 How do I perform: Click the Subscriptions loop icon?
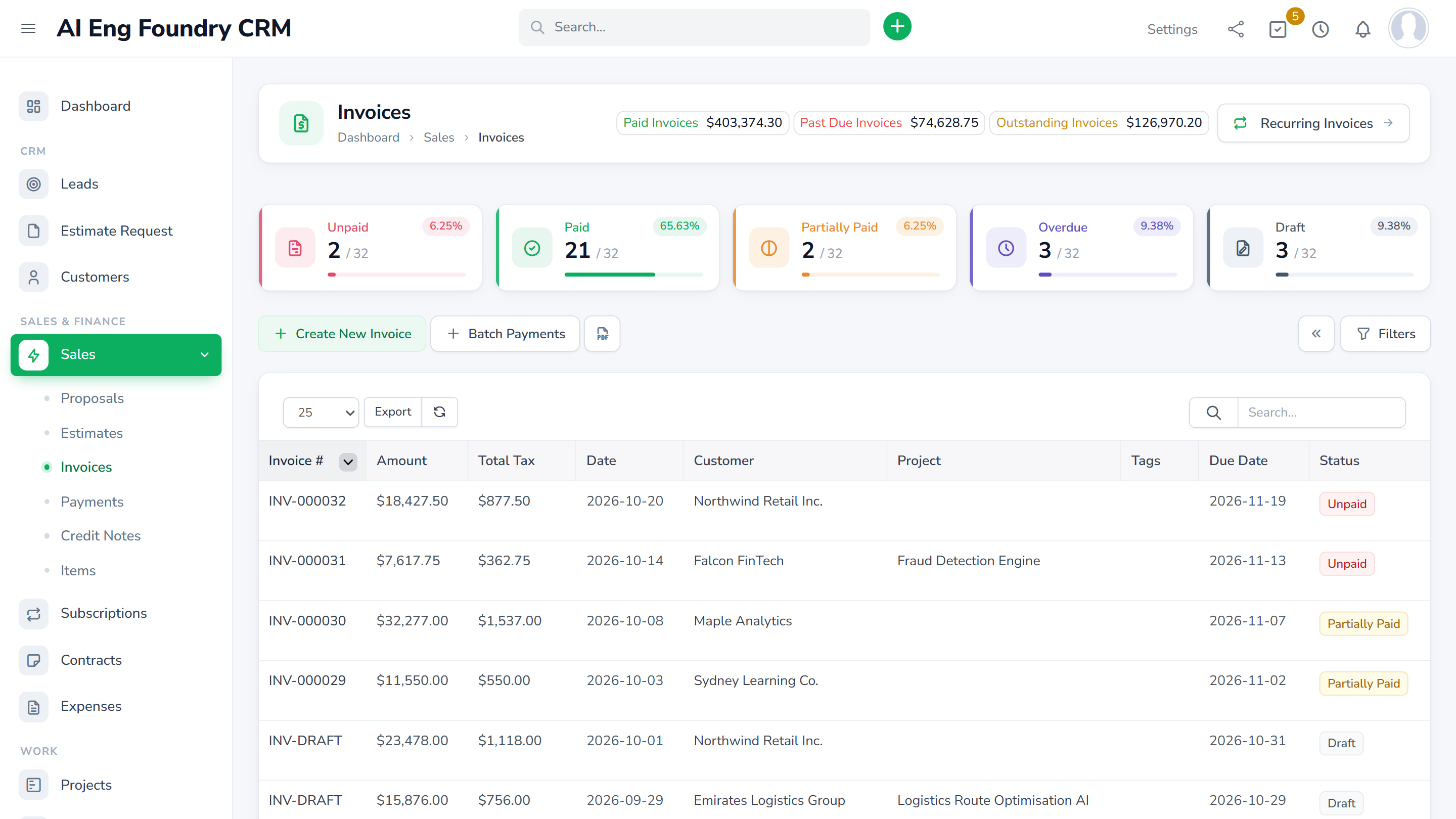coord(33,613)
